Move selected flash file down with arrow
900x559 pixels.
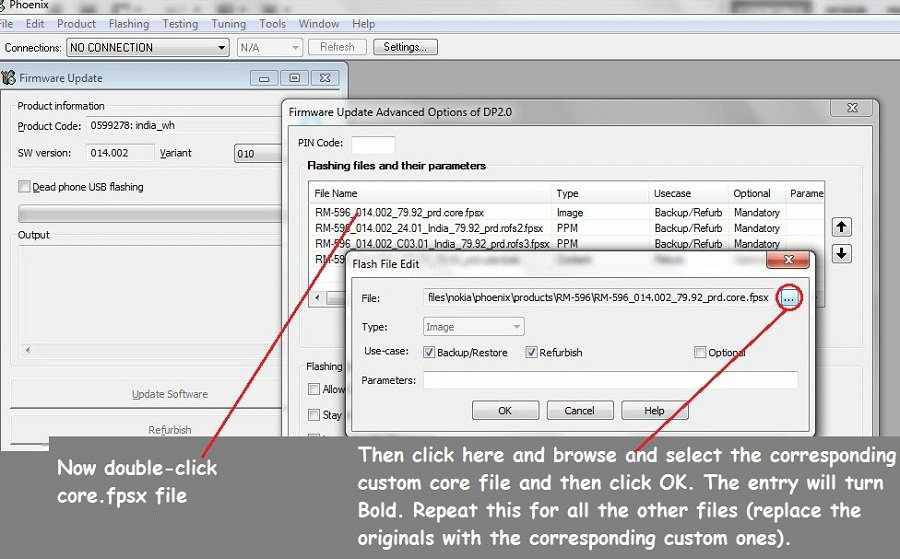841,253
